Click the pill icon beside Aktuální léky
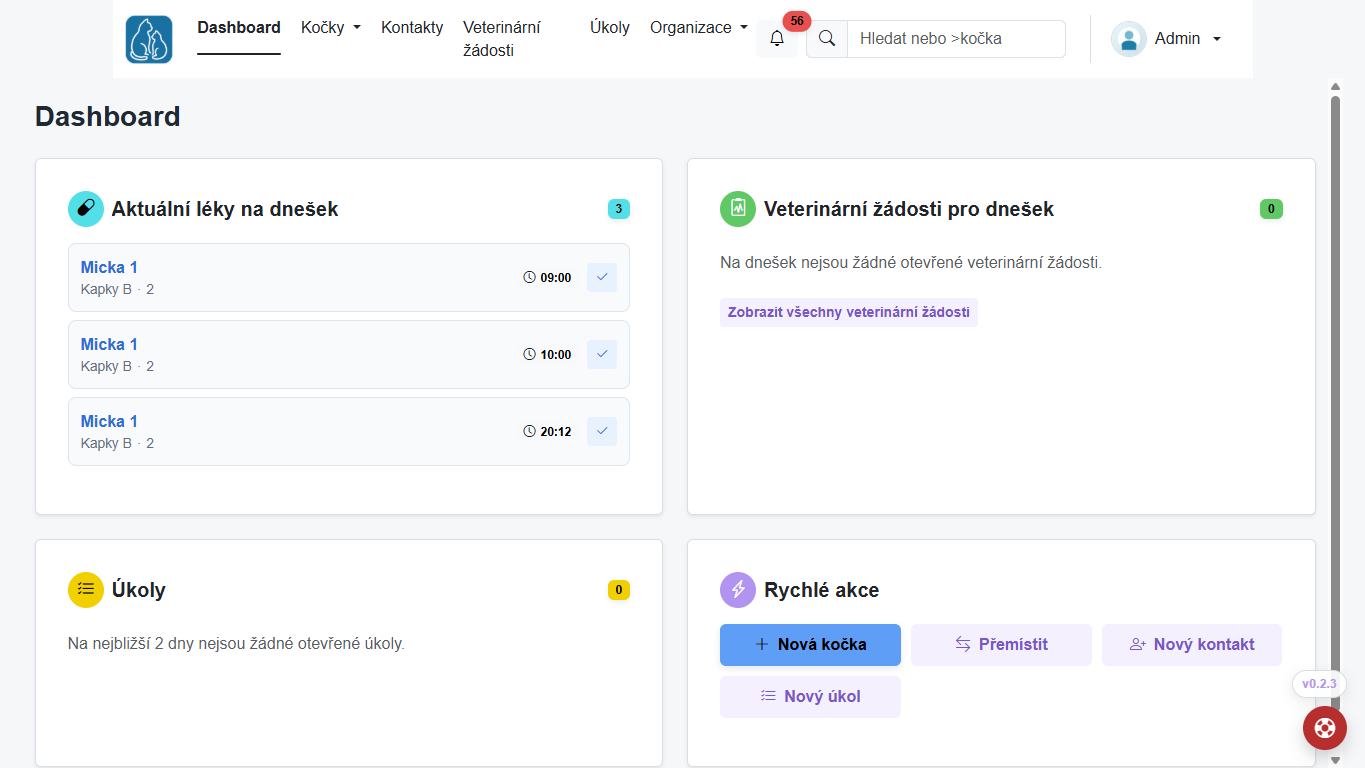Screen dimensions: 1365x768 click(x=86, y=209)
